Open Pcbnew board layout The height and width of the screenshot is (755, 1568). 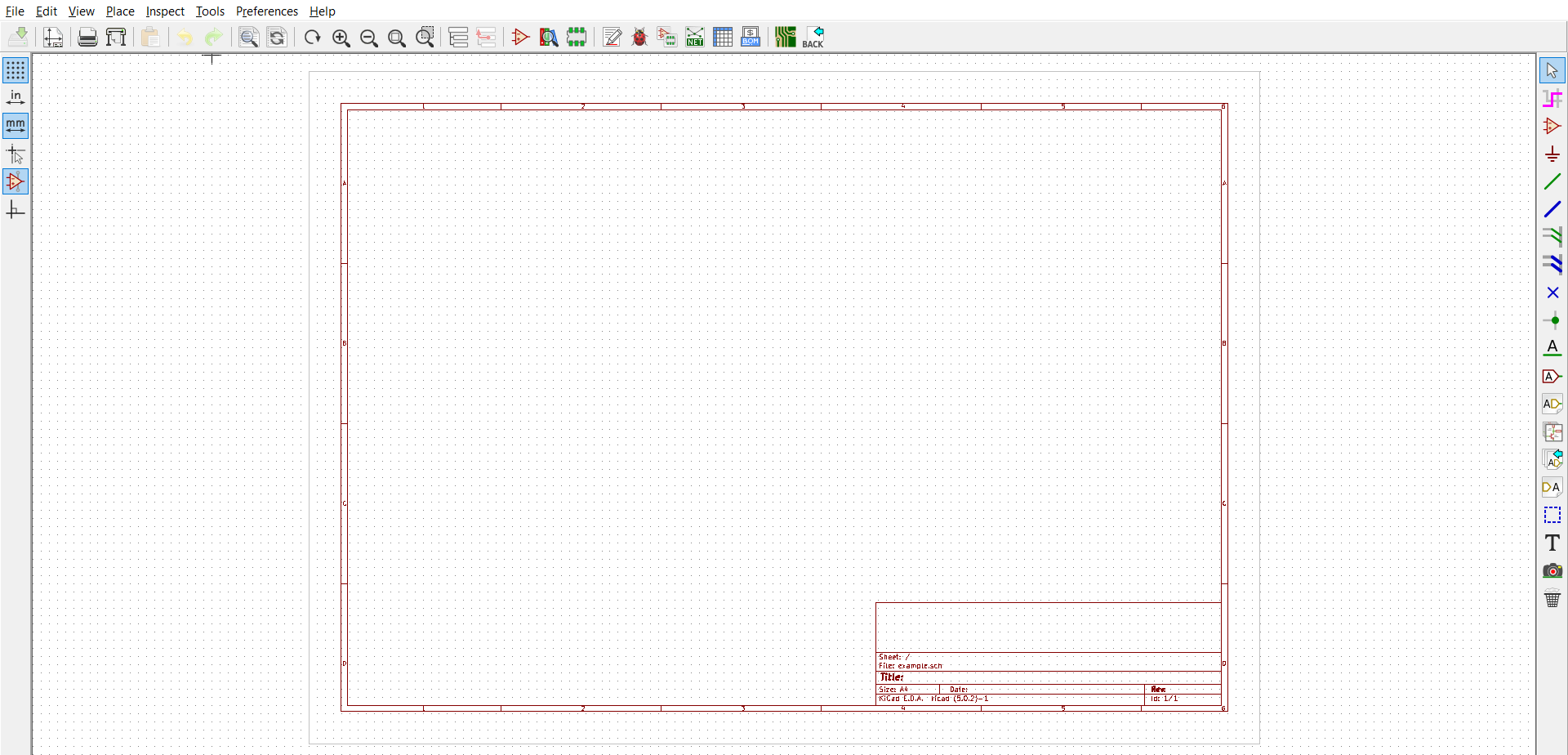coord(786,37)
